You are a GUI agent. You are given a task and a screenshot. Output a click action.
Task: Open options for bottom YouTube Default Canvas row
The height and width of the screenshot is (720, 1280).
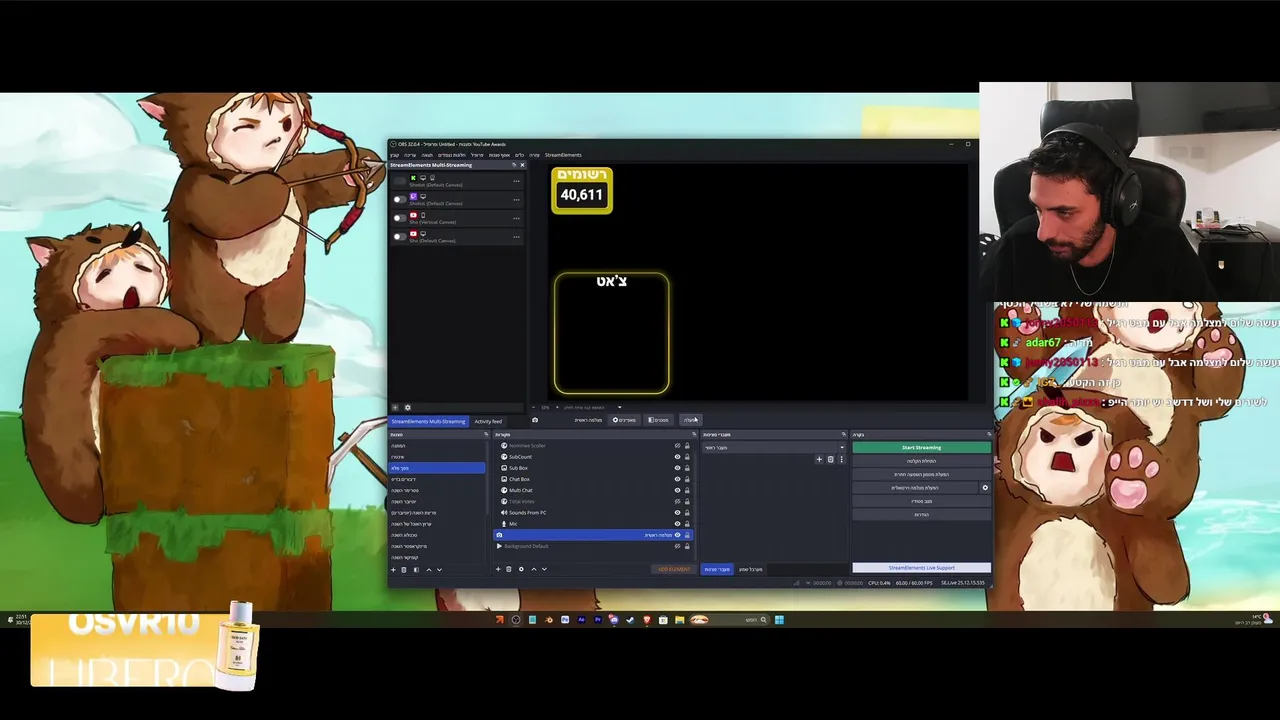click(516, 237)
